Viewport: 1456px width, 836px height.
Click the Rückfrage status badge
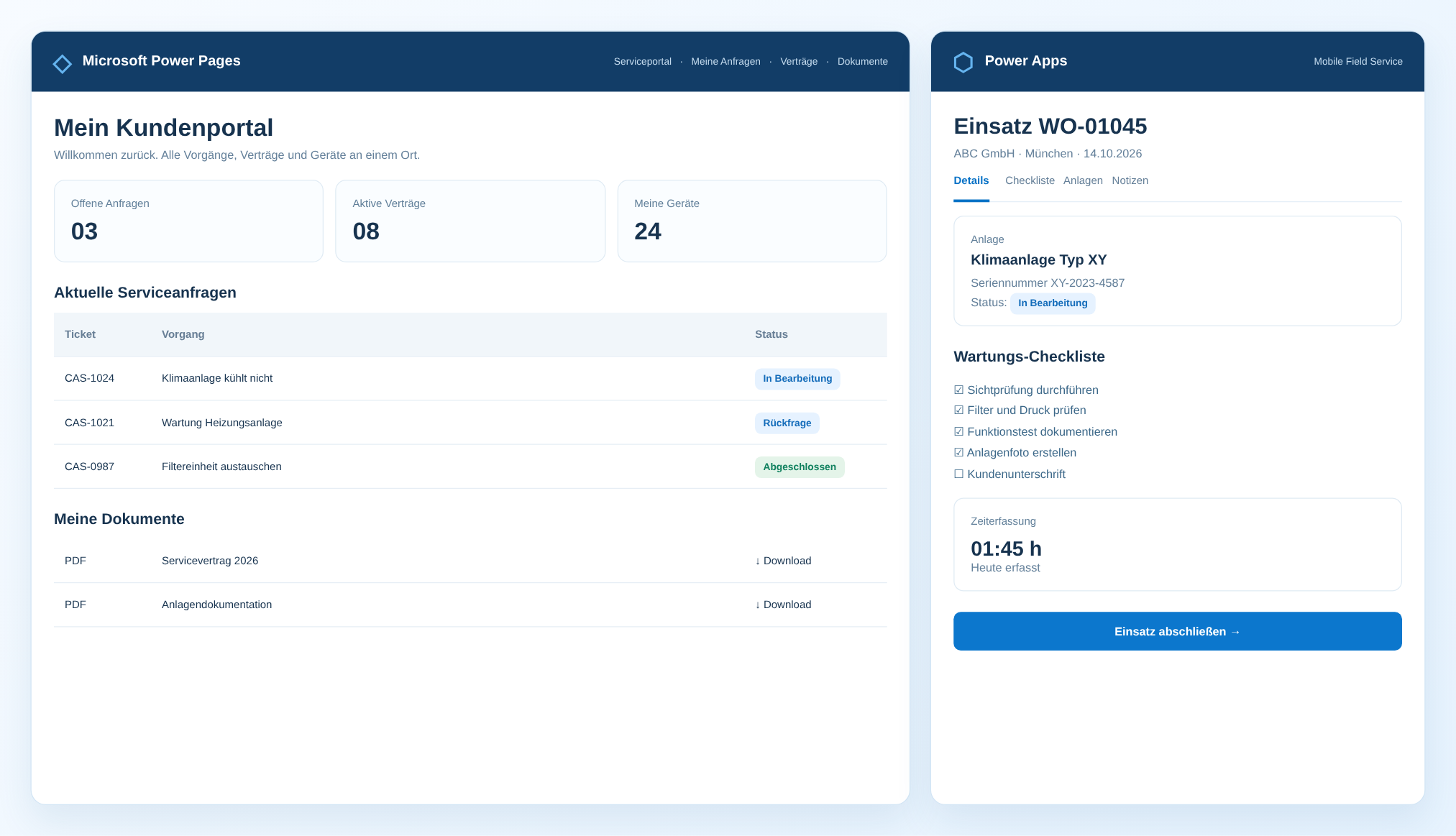(787, 423)
